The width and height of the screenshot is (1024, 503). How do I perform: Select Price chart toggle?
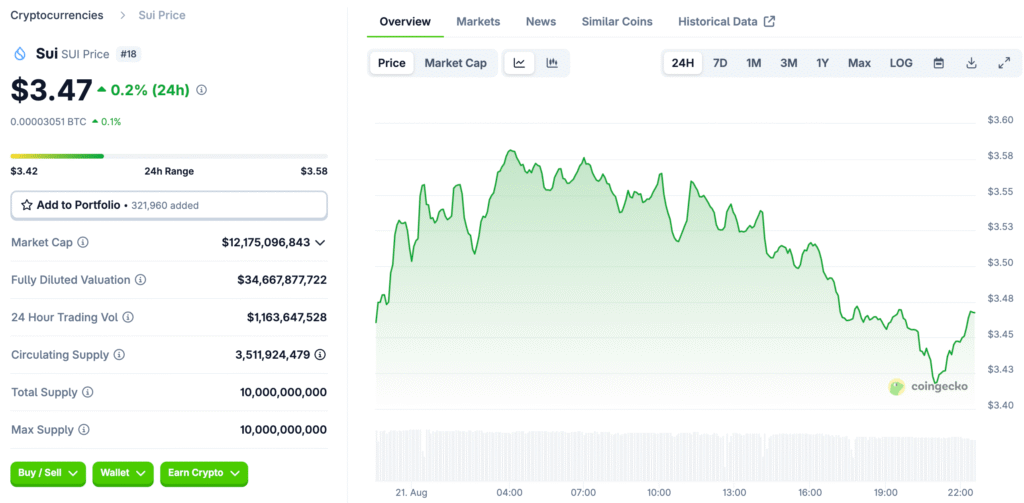(x=392, y=63)
